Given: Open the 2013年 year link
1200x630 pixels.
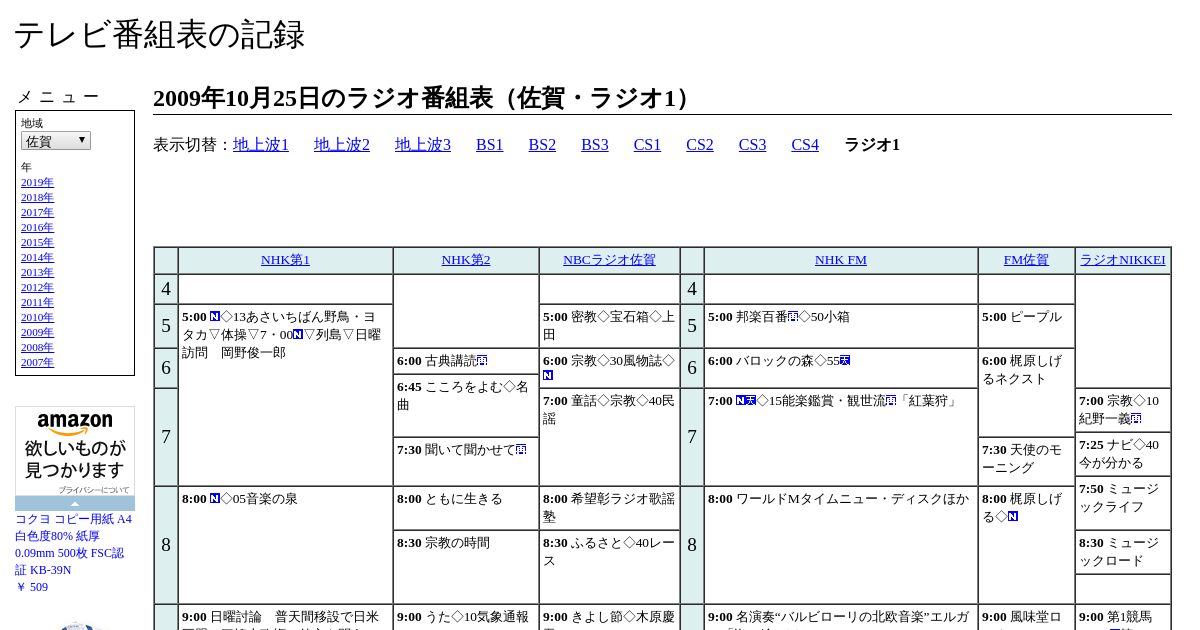Looking at the screenshot, I should [x=37, y=272].
